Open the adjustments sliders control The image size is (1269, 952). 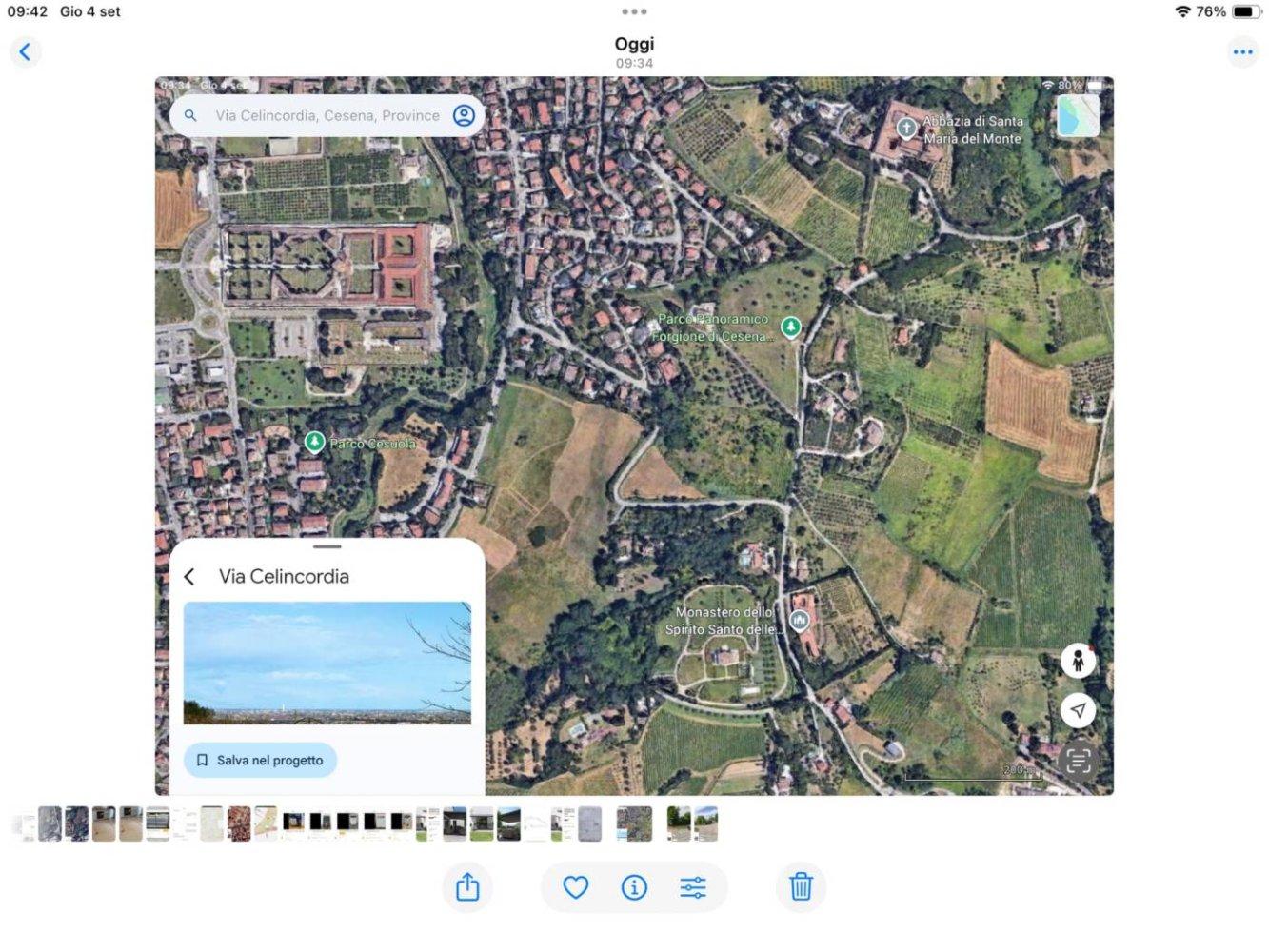694,886
